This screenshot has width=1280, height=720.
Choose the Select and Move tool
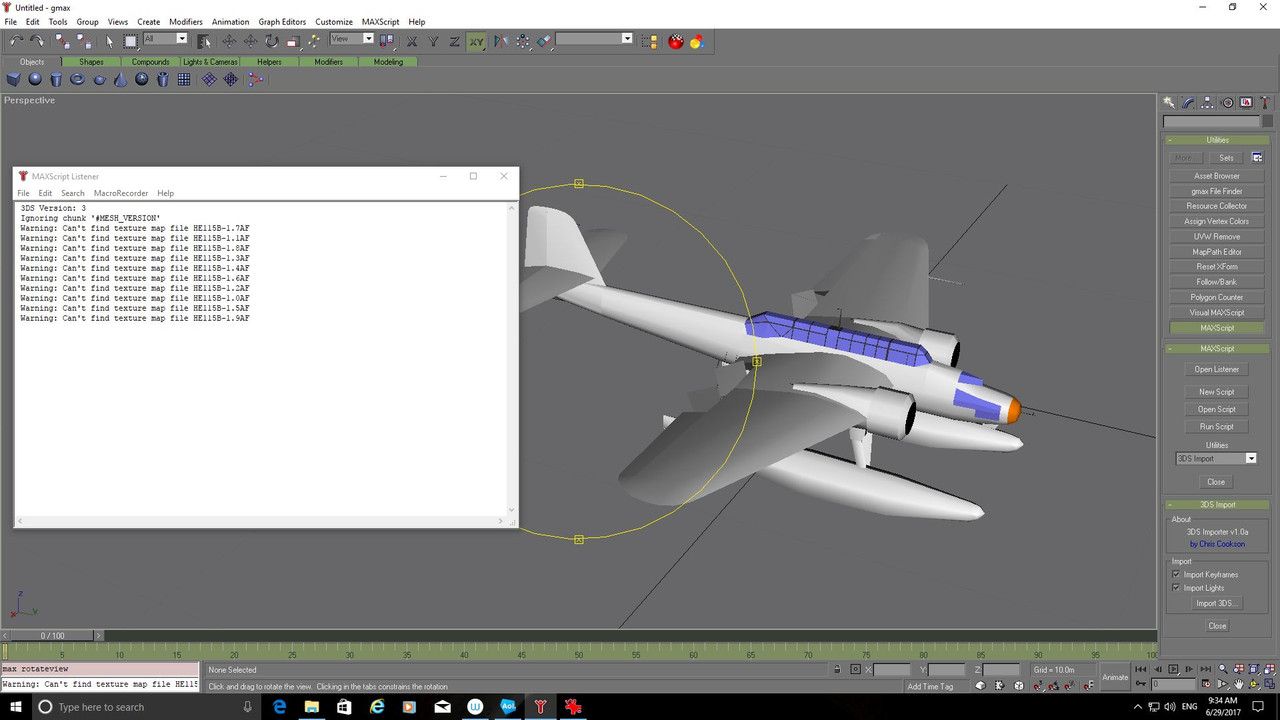(x=229, y=41)
